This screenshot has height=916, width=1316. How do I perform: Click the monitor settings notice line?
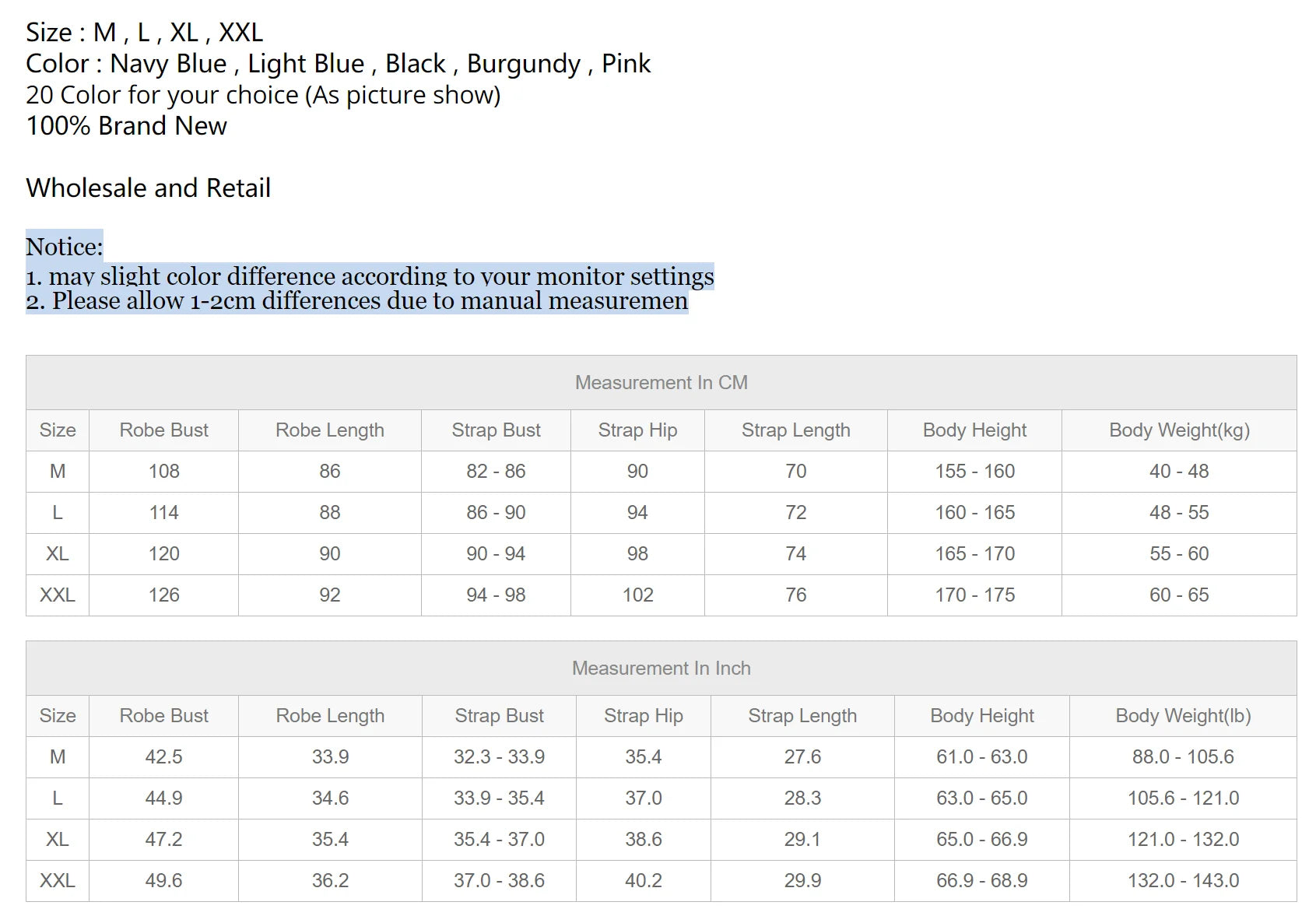click(370, 276)
